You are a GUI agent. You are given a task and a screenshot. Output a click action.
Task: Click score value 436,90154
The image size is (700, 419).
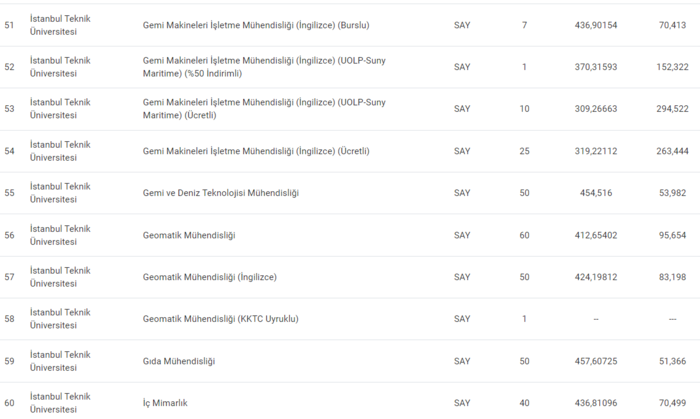pyautogui.click(x=595, y=24)
